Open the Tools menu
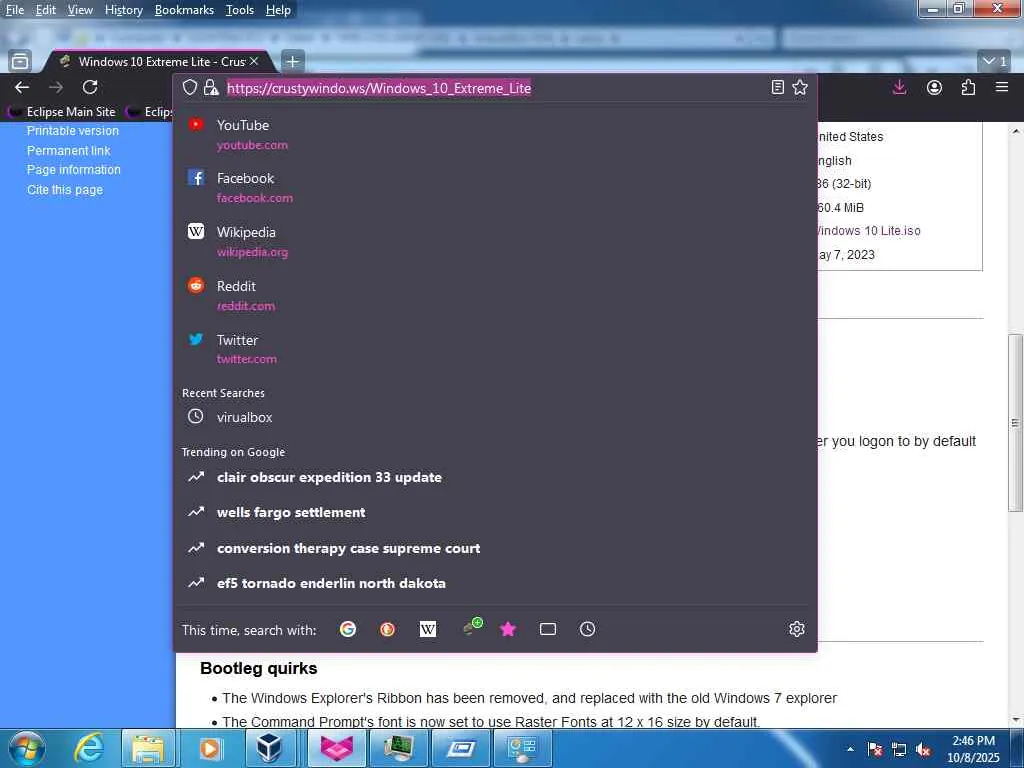 pos(239,10)
